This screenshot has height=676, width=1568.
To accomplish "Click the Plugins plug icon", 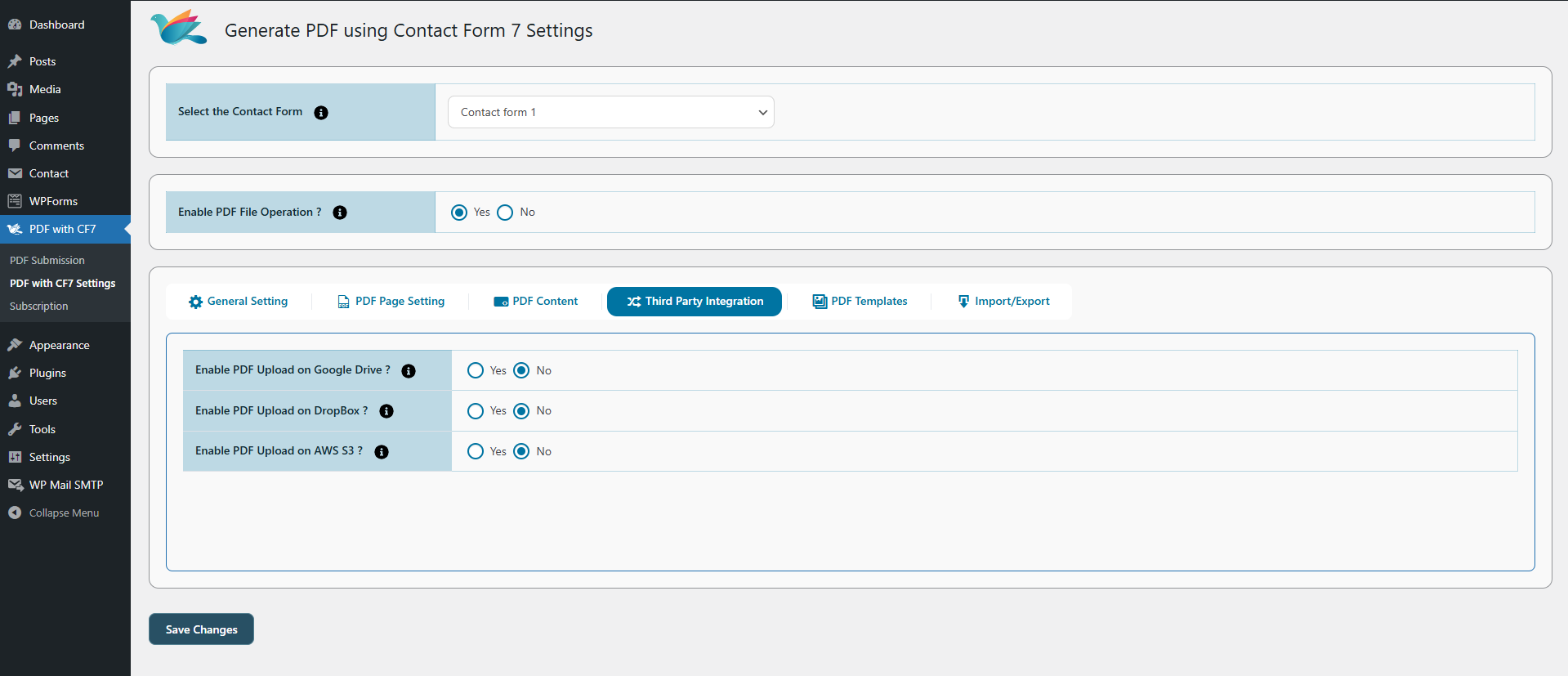I will pyautogui.click(x=15, y=373).
